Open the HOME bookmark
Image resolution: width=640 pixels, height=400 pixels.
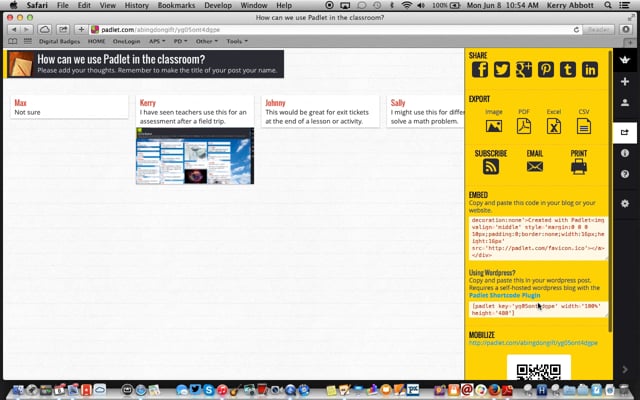(96, 41)
